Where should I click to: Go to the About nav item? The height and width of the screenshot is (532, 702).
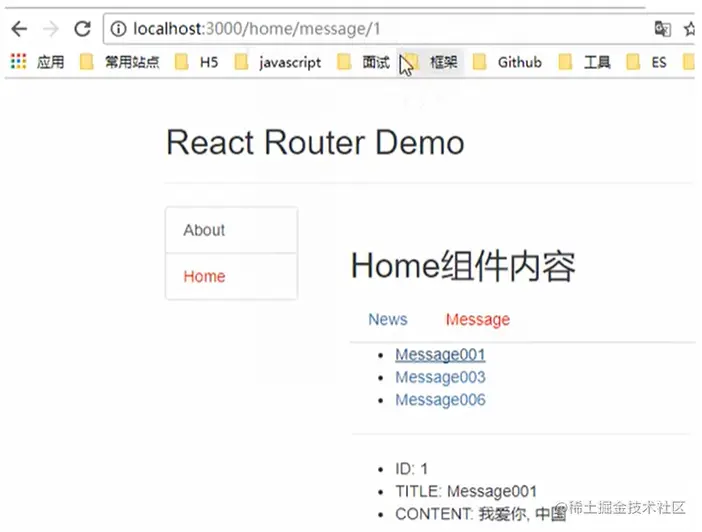coord(231,230)
